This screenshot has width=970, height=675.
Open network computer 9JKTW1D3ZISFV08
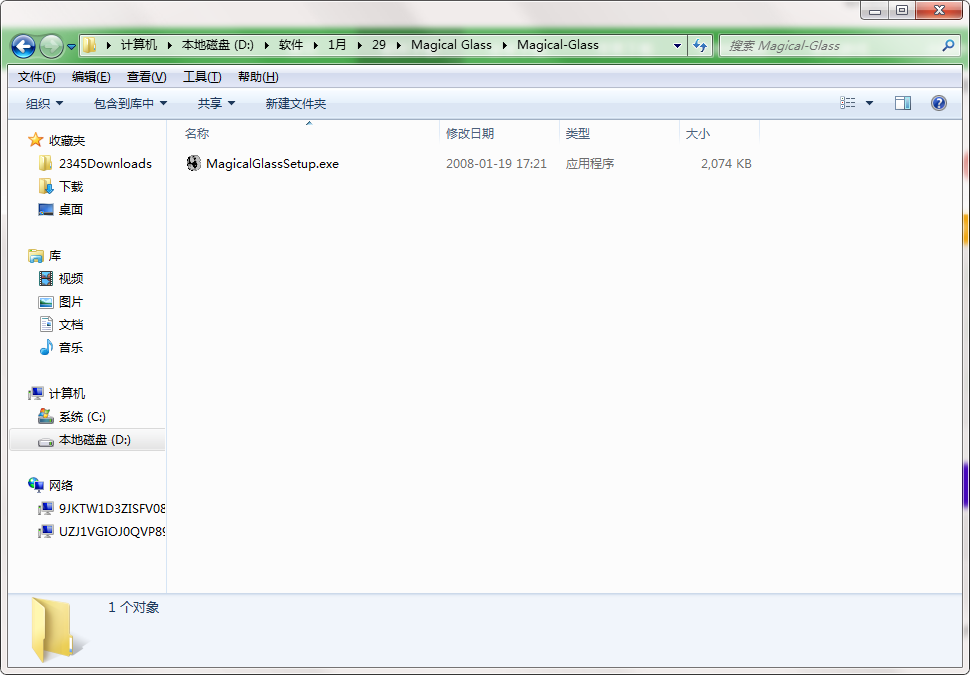click(x=112, y=509)
